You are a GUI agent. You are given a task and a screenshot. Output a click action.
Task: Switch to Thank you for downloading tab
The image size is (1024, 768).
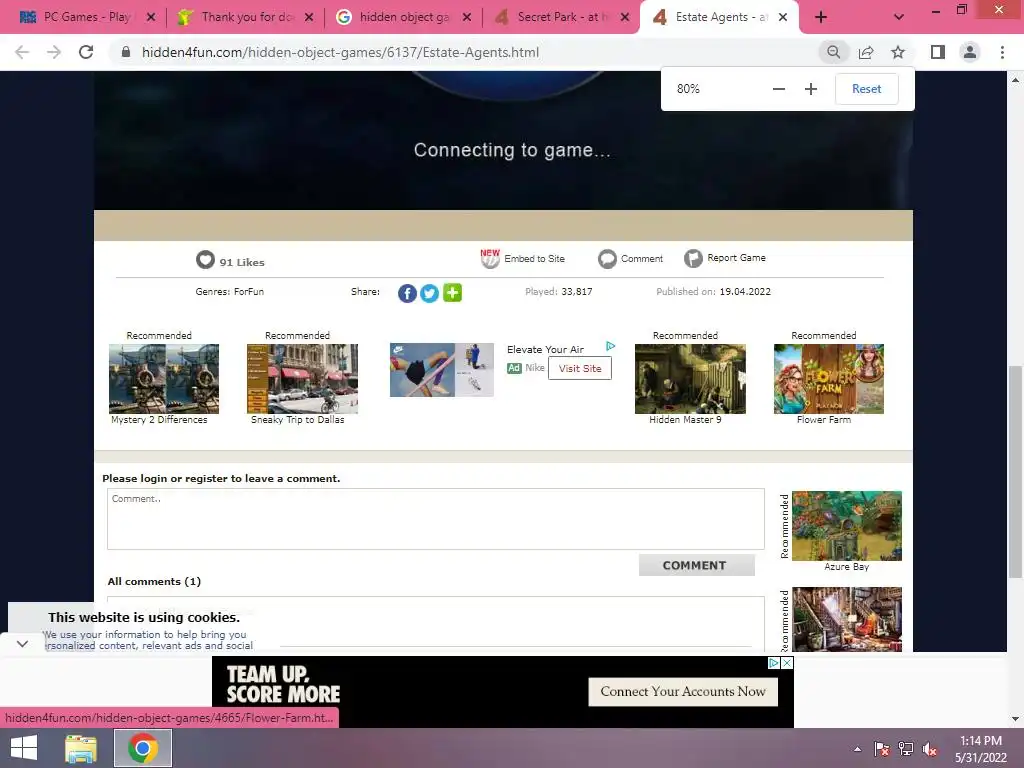click(x=245, y=17)
